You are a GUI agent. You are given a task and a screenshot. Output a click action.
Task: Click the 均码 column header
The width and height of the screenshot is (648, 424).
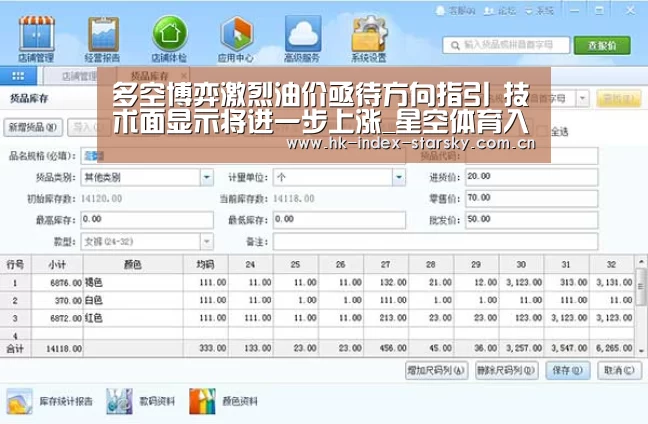pyautogui.click(x=206, y=264)
